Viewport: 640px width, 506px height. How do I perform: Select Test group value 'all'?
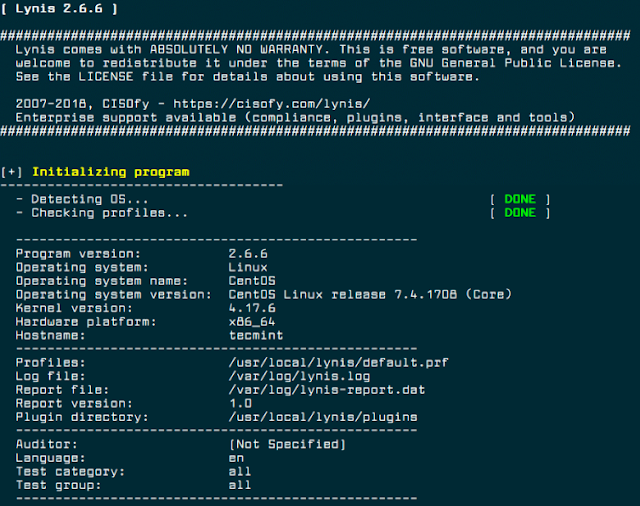pos(240,485)
